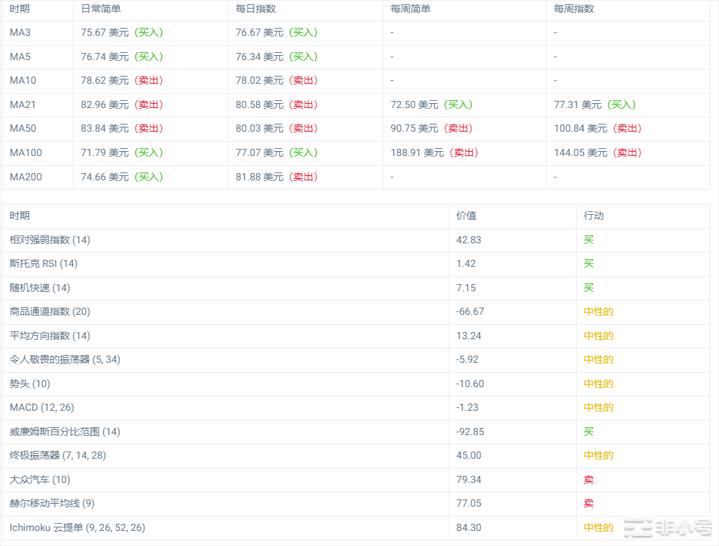
Task: Click the 买 action for 相对强弱指数 (14)
Action: pos(589,240)
